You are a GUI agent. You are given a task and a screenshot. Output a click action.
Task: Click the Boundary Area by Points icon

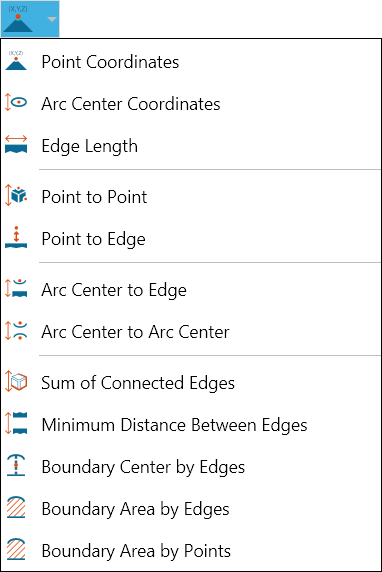click(16, 549)
